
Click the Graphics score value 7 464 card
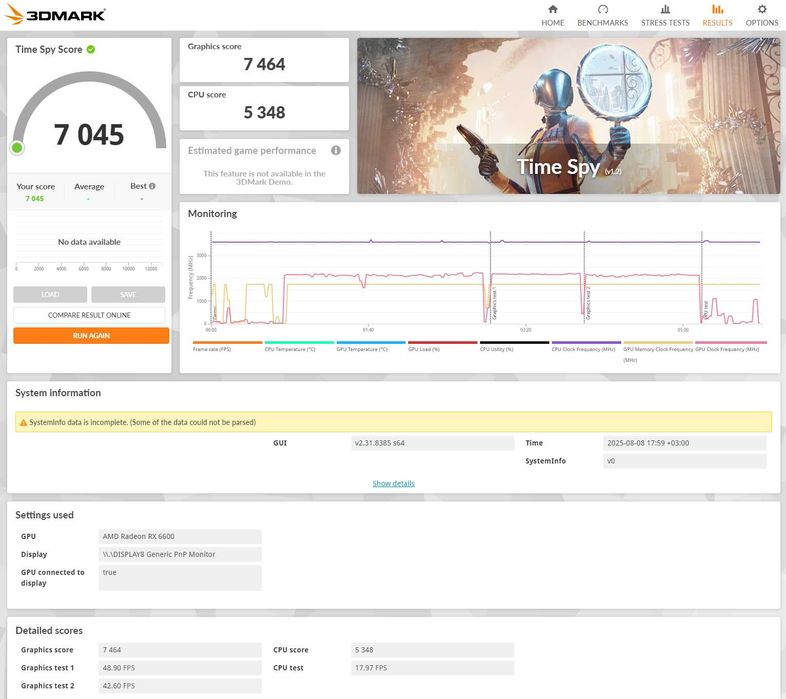tap(264, 60)
